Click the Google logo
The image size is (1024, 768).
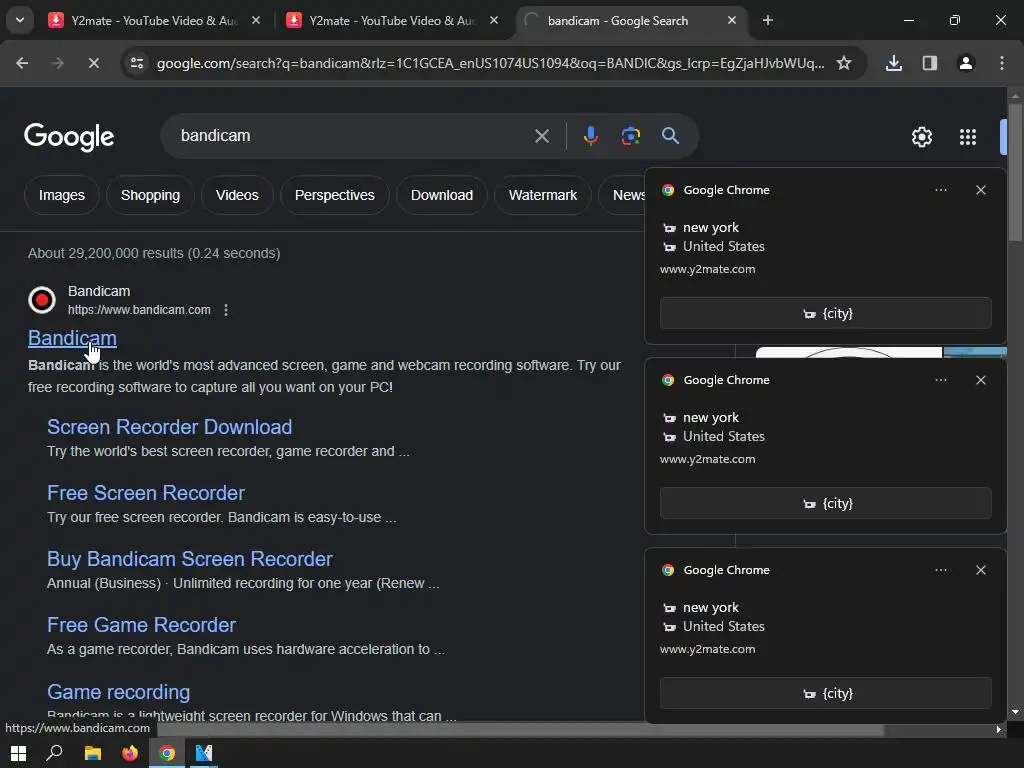[69, 136]
